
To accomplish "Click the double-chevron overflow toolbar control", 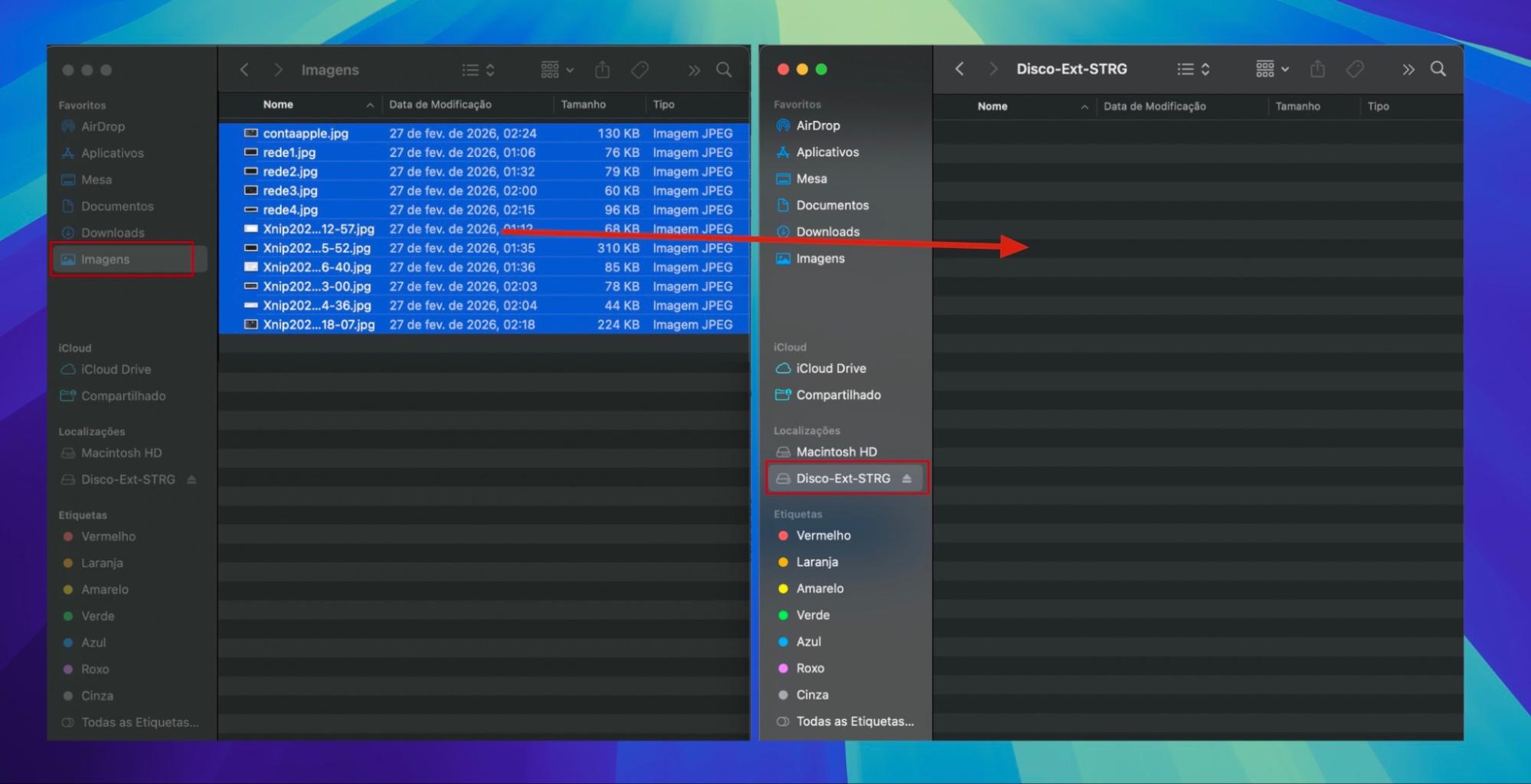I will (693, 69).
